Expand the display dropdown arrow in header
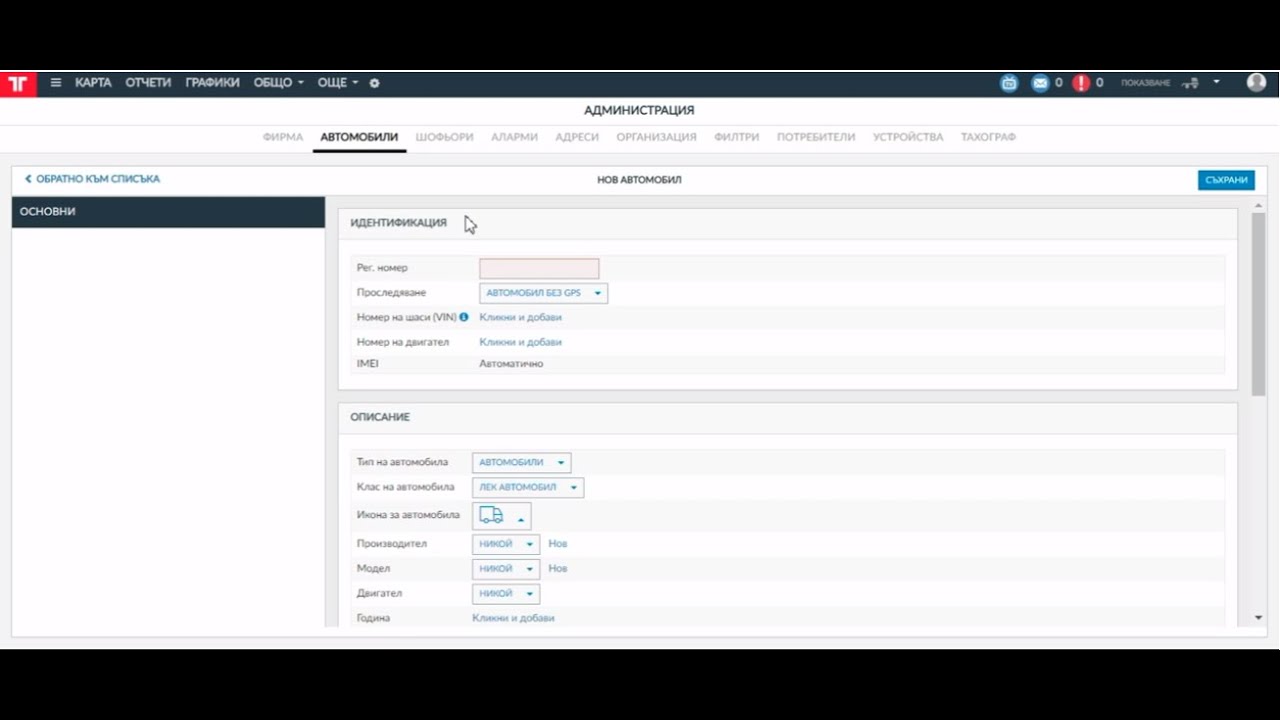Viewport: 1280px width, 720px height. (1216, 82)
